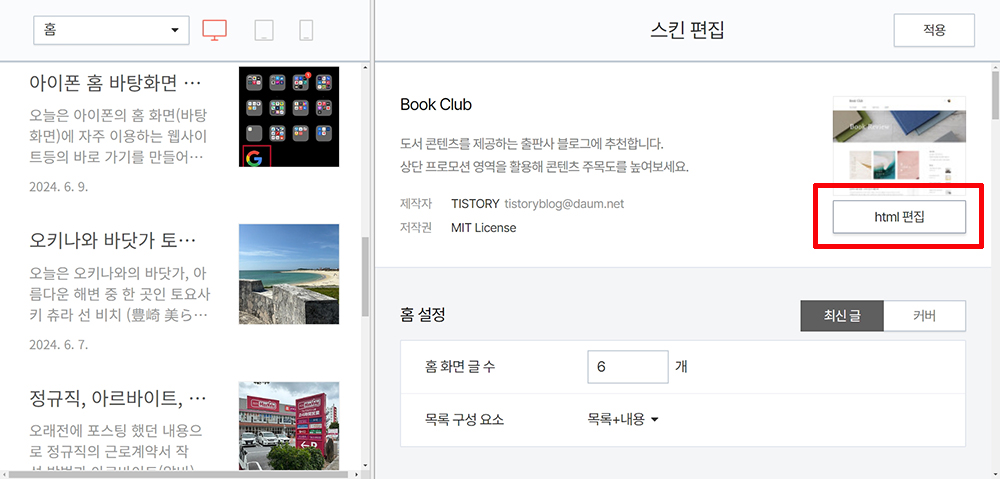The width and height of the screenshot is (1000, 479).
Task: Click the Book Club skin name
Action: coord(436,105)
